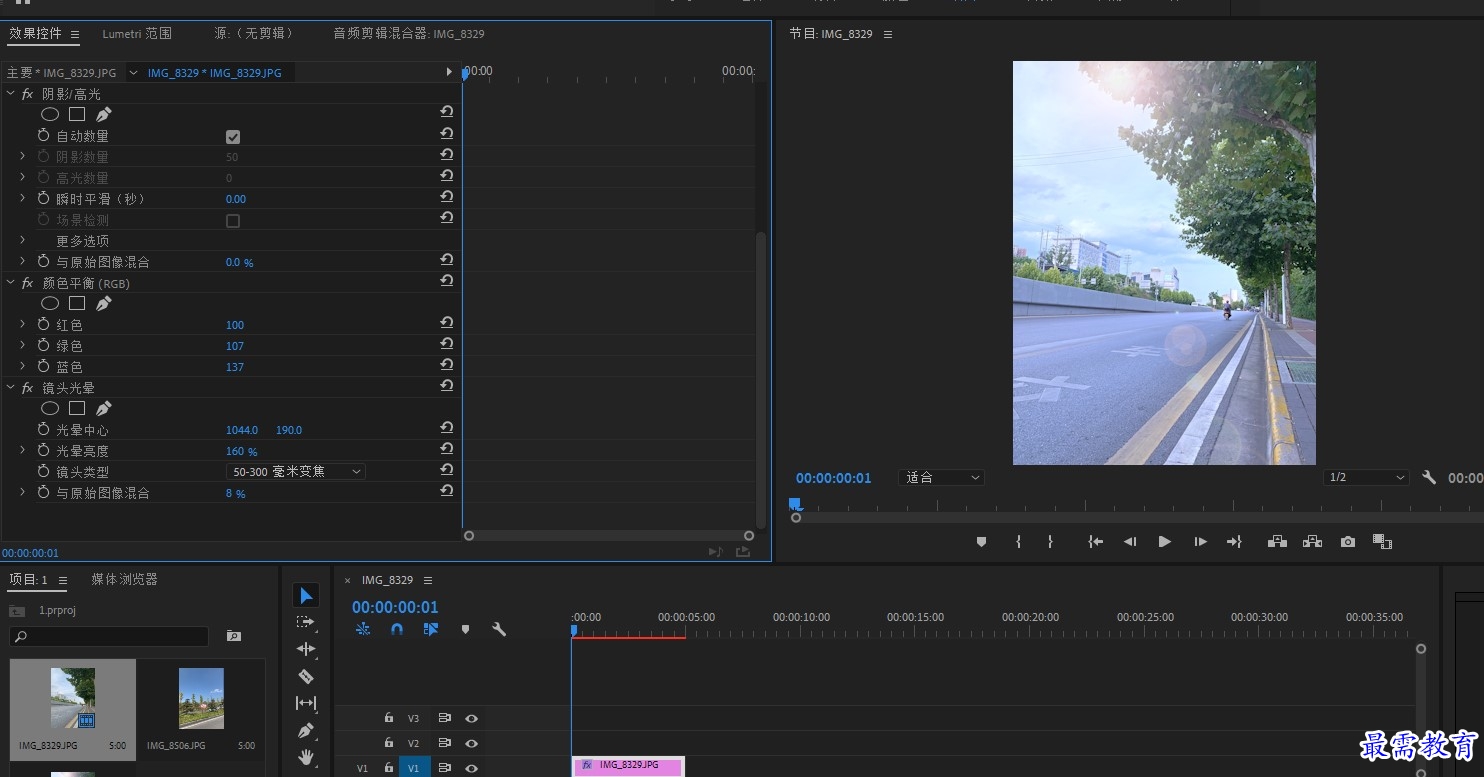Expand 光晕亮度 parameter
1484x777 pixels.
click(x=23, y=451)
